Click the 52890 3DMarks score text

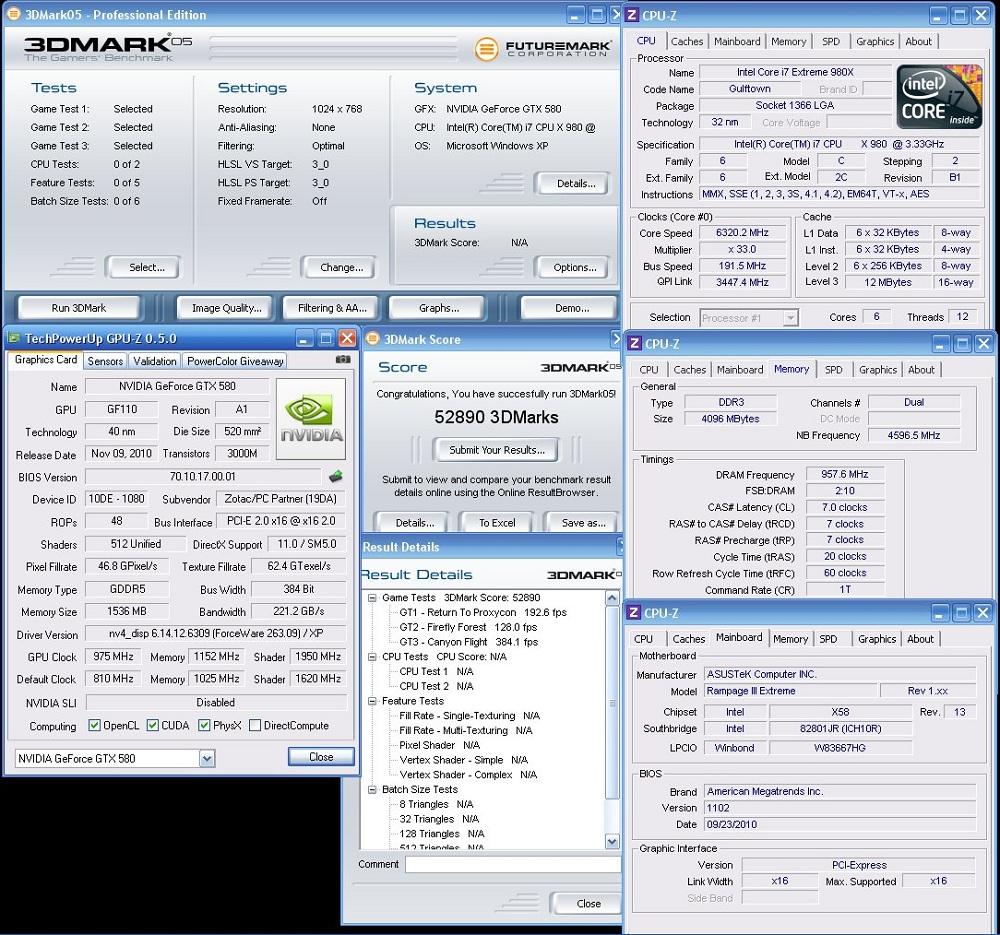click(x=496, y=417)
